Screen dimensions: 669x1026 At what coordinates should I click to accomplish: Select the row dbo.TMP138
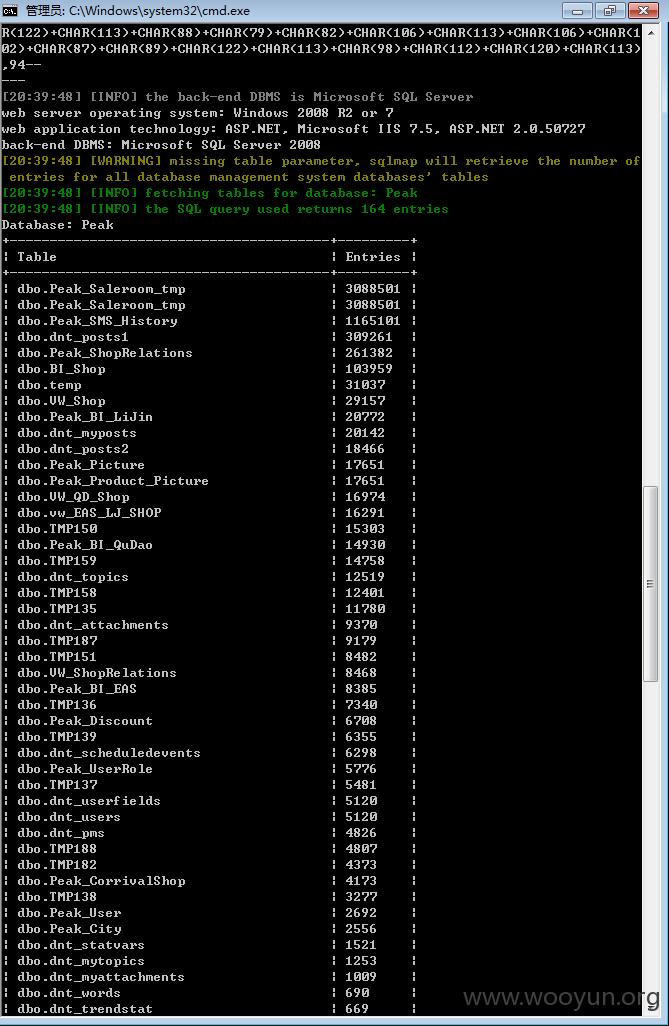pyautogui.click(x=209, y=897)
